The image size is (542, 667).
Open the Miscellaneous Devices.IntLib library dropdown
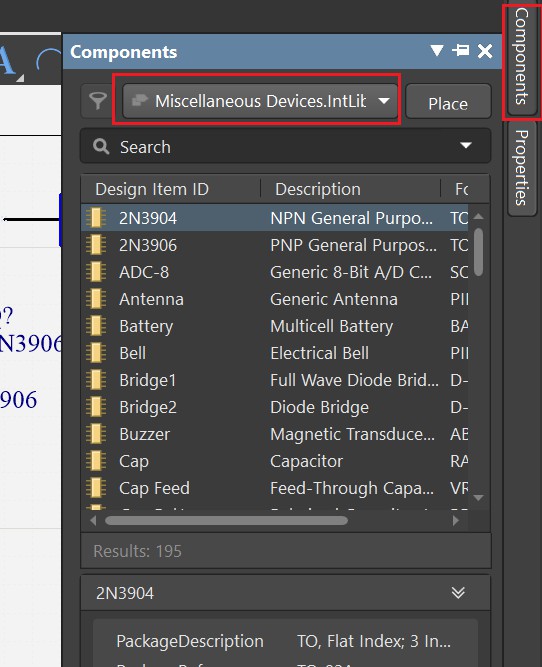260,101
